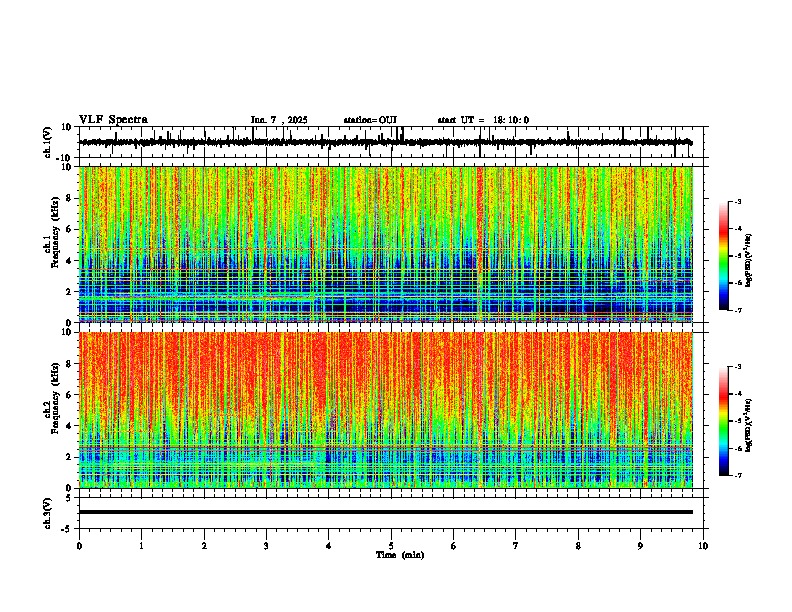Click the "4" kHz tick on ch.2 frequency axis
The height and width of the screenshot is (612, 792).
[x=70, y=426]
